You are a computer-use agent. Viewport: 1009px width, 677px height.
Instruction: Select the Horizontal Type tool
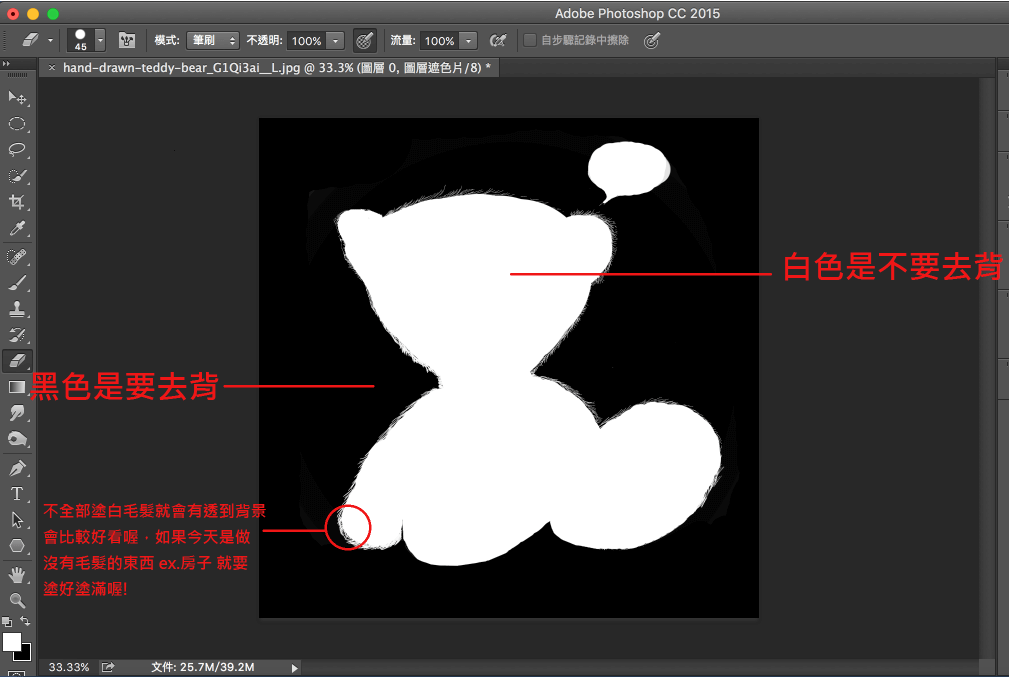click(17, 493)
